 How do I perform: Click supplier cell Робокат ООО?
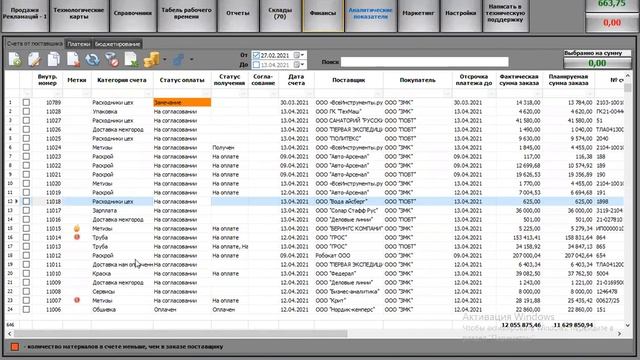click(349, 256)
